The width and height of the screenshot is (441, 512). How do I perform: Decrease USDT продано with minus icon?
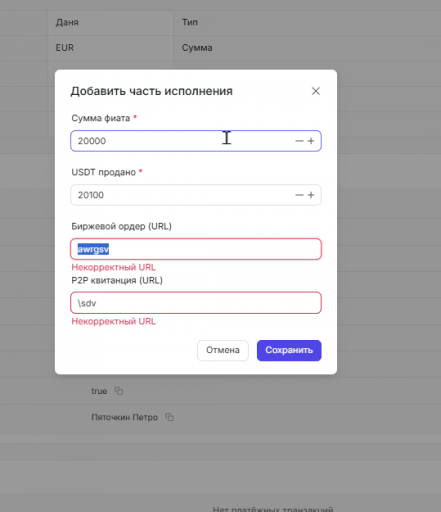click(299, 195)
